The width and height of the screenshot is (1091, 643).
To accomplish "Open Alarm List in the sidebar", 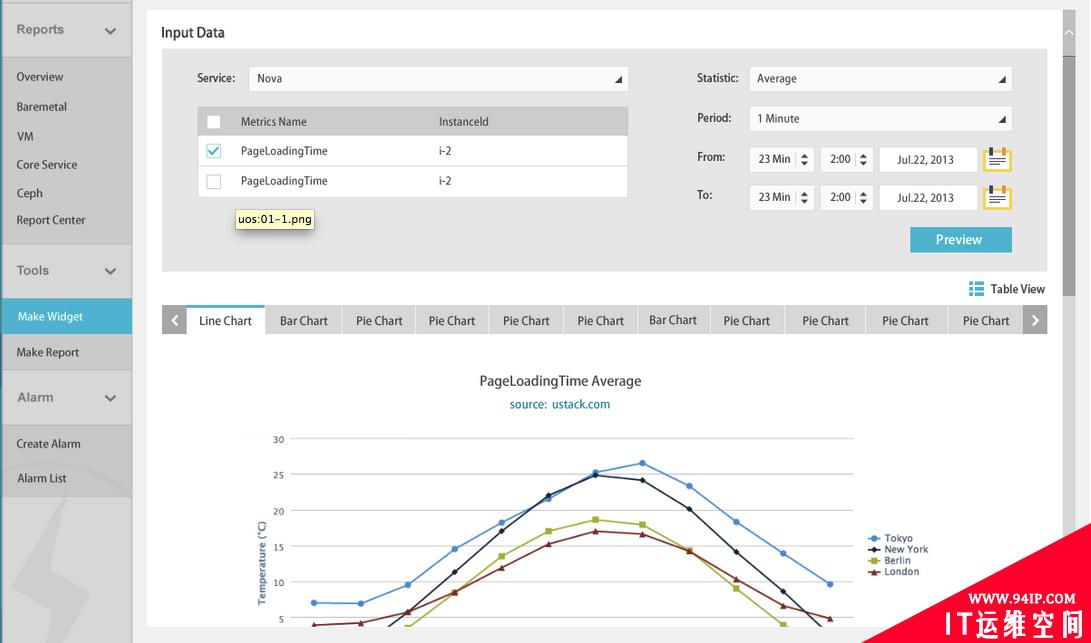I will pyautogui.click(x=42, y=478).
